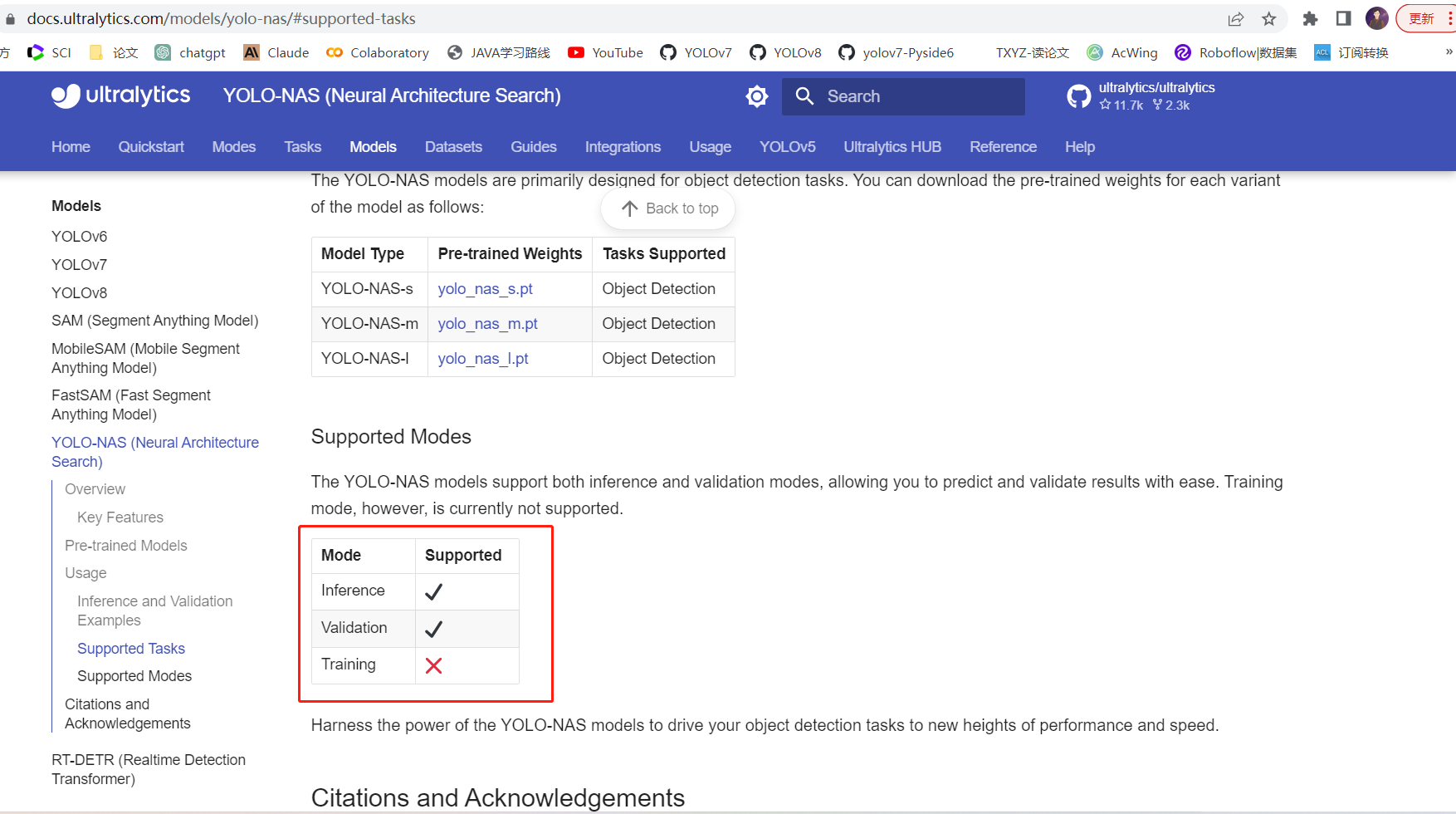Click the share icon in the address bar
This screenshot has height=814, width=1456.
1236,18
